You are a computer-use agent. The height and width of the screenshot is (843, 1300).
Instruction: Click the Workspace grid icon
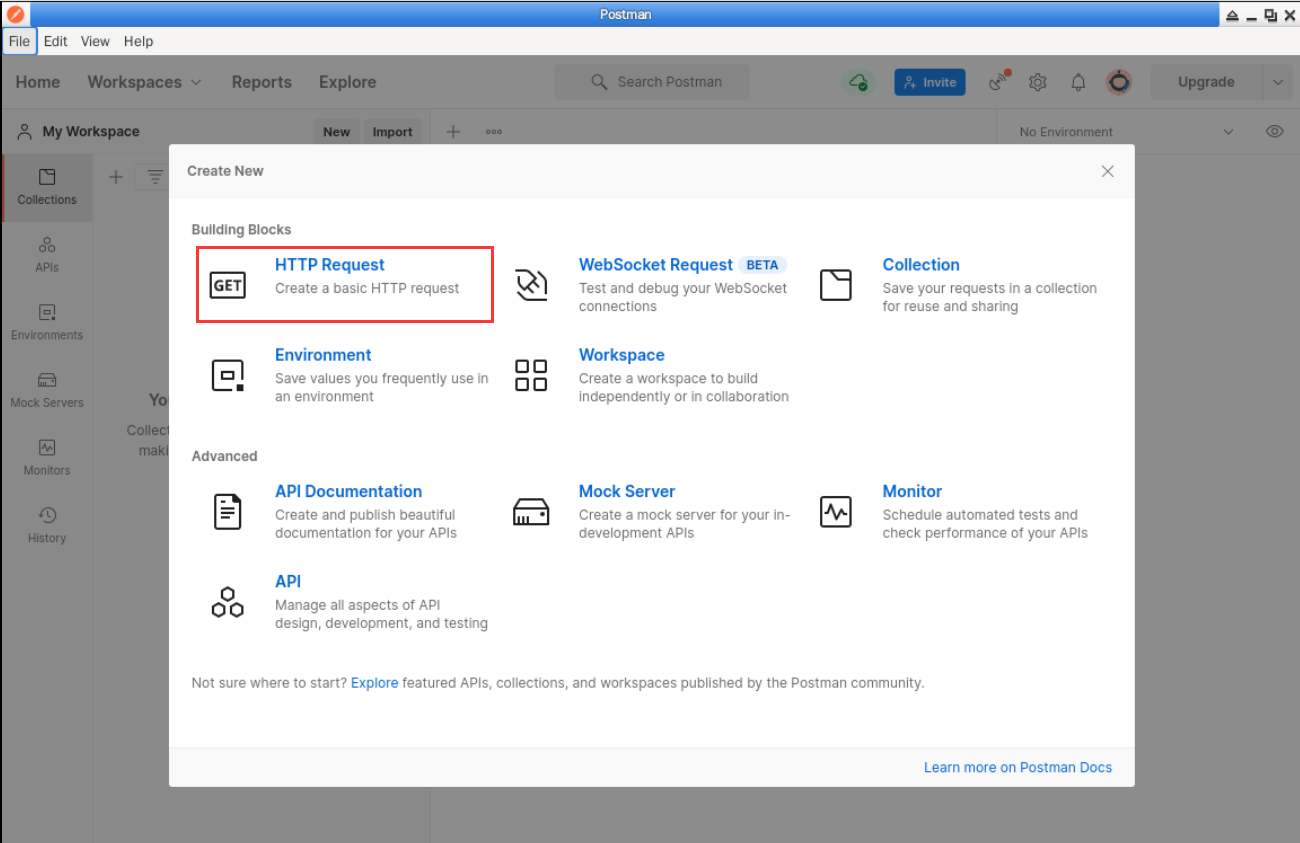pos(531,375)
